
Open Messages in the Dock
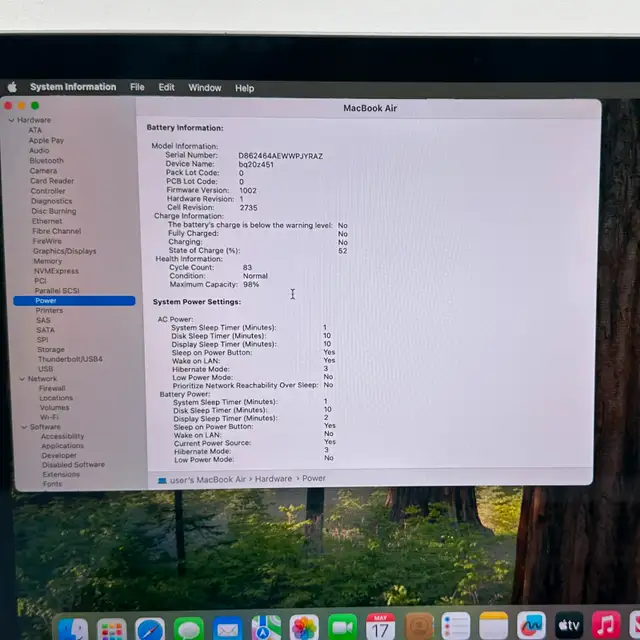click(x=189, y=629)
